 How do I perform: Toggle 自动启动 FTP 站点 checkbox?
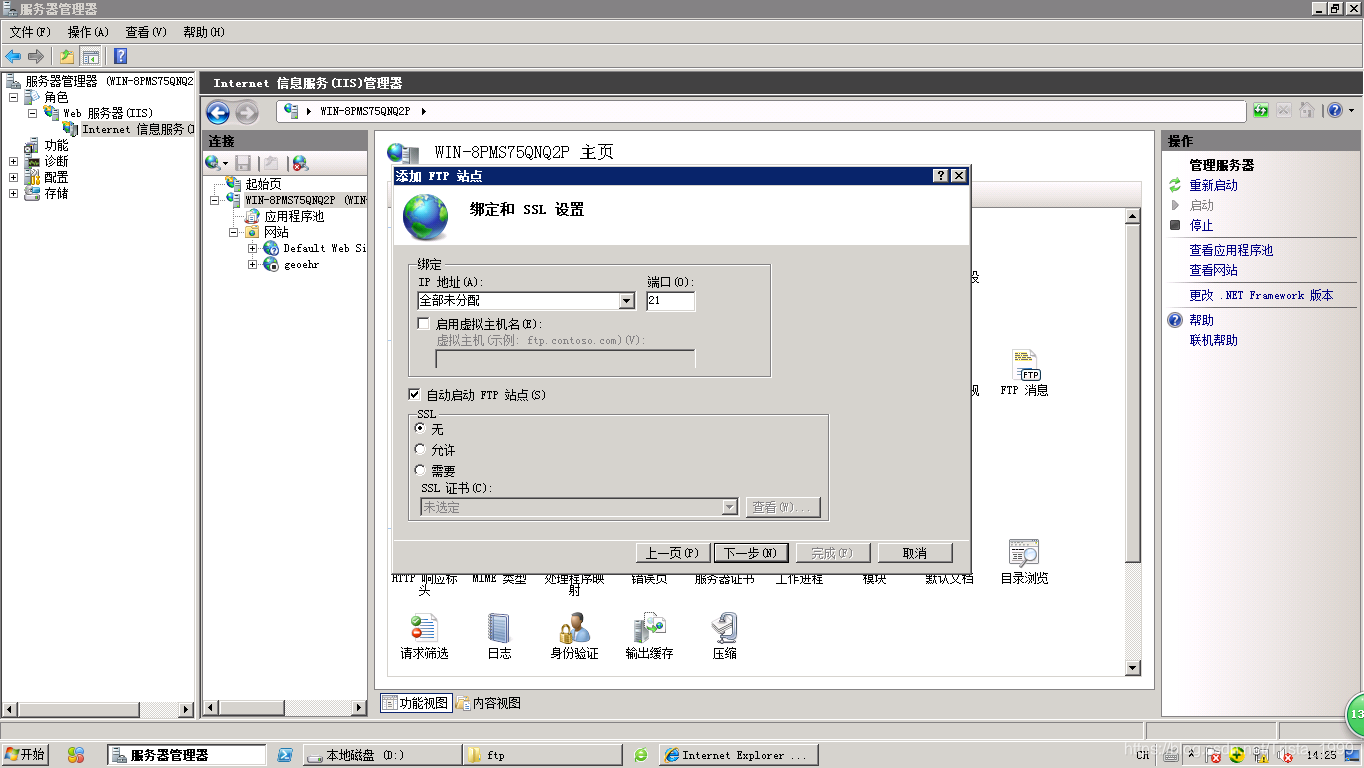[415, 395]
